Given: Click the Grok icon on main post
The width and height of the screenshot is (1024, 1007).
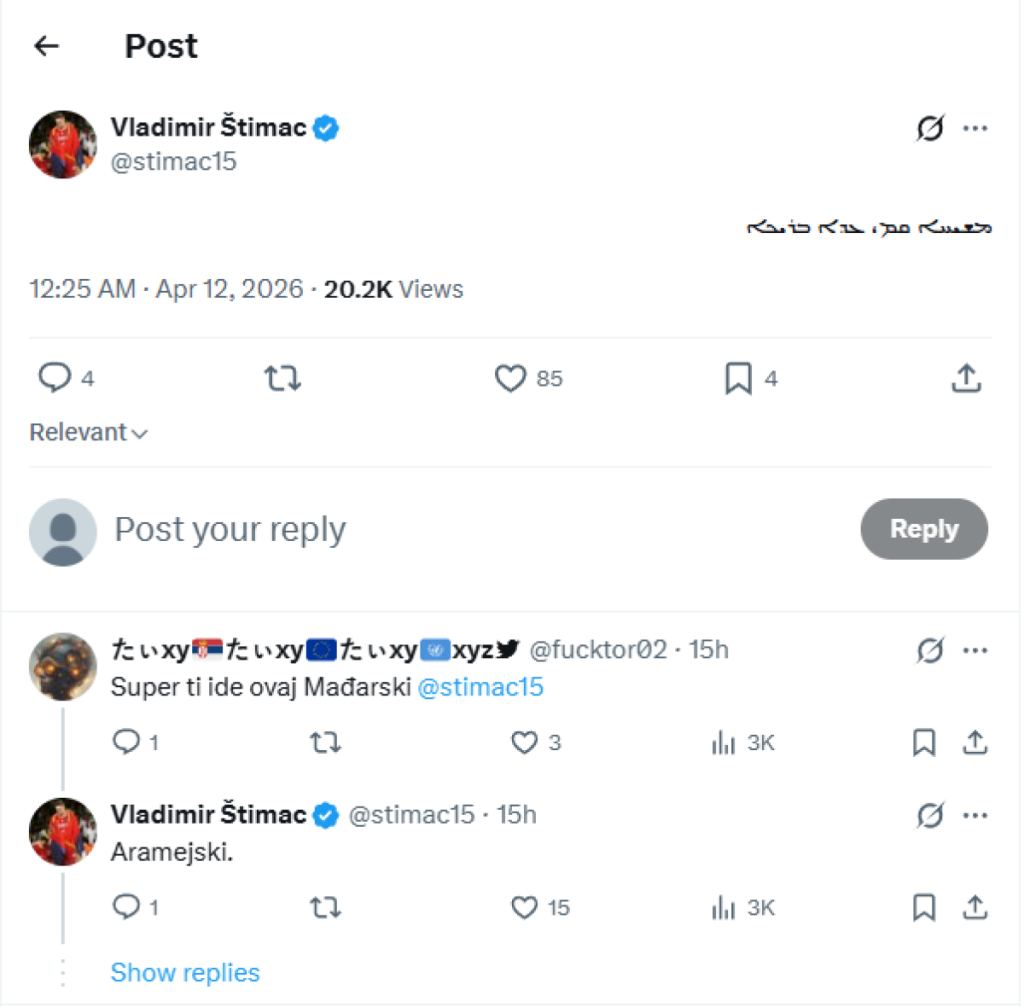Looking at the screenshot, I should click(x=930, y=129).
